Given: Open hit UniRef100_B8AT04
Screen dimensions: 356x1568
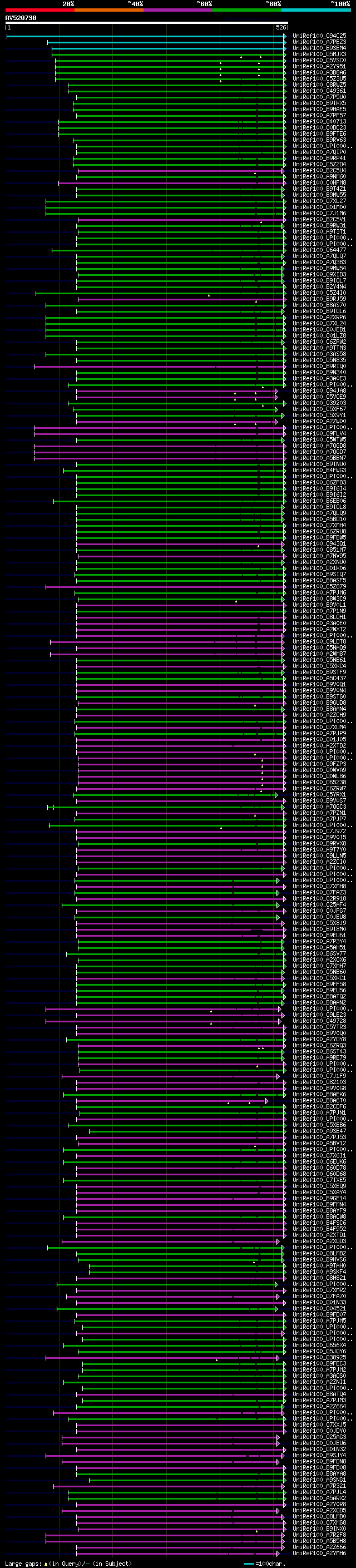Looking at the screenshot, I should [319, 1394].
